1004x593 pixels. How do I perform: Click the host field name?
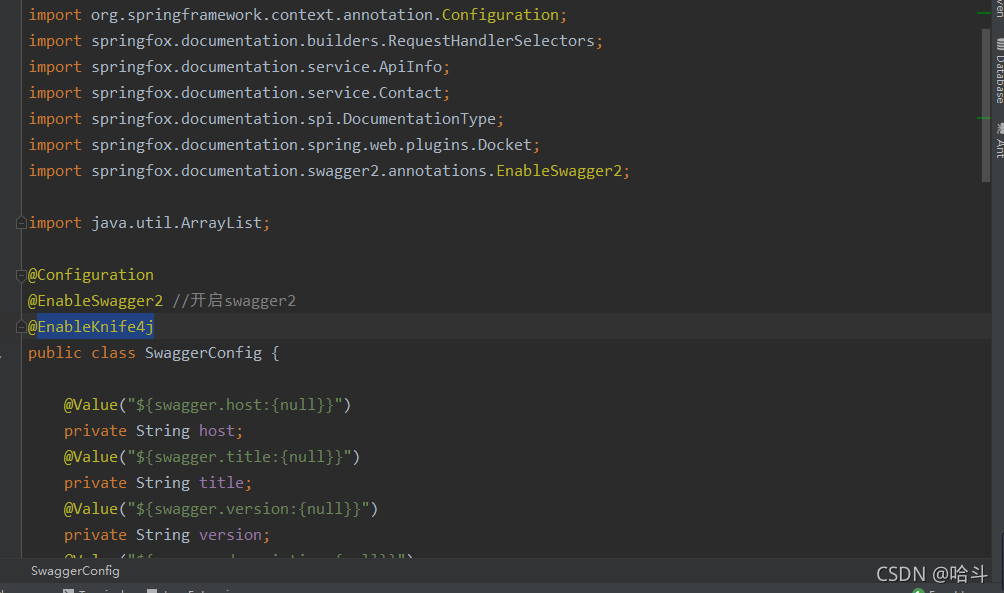click(216, 431)
